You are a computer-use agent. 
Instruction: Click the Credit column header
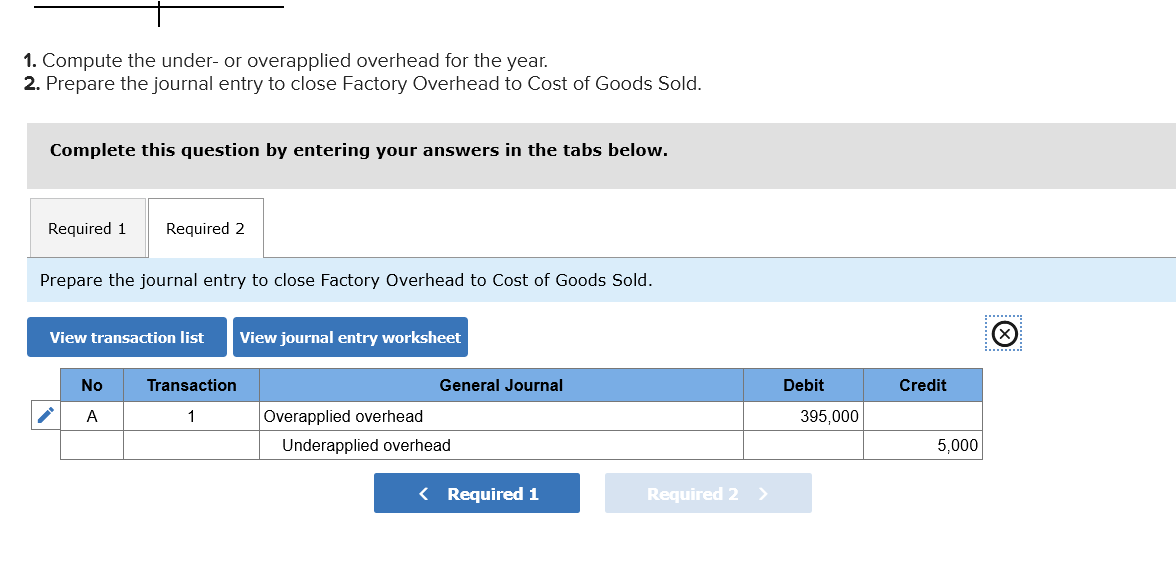point(922,385)
